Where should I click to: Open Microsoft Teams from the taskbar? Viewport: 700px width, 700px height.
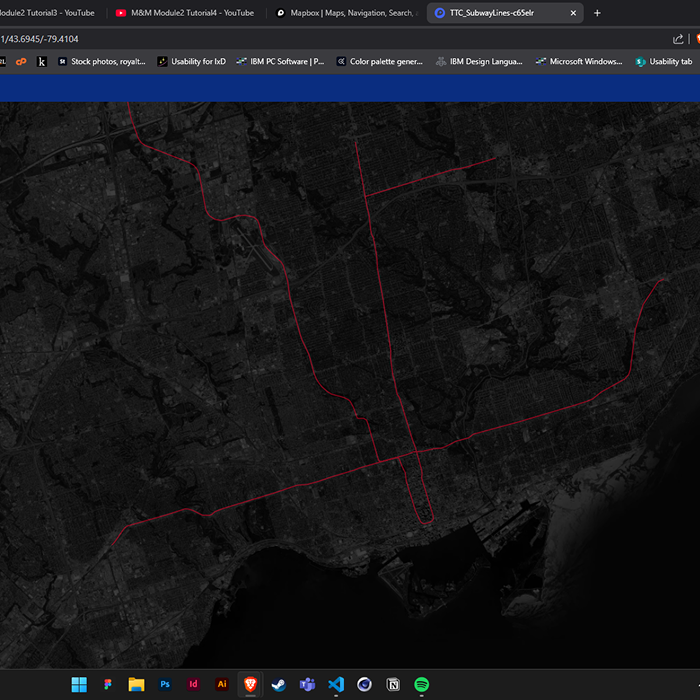[308, 684]
